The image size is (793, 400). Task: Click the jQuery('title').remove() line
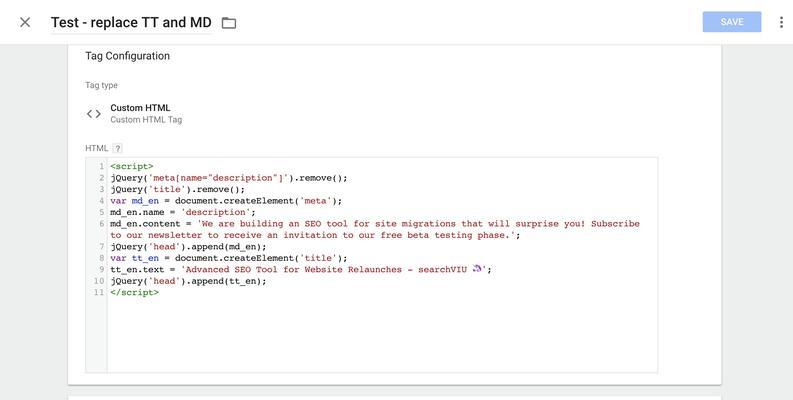pos(178,189)
